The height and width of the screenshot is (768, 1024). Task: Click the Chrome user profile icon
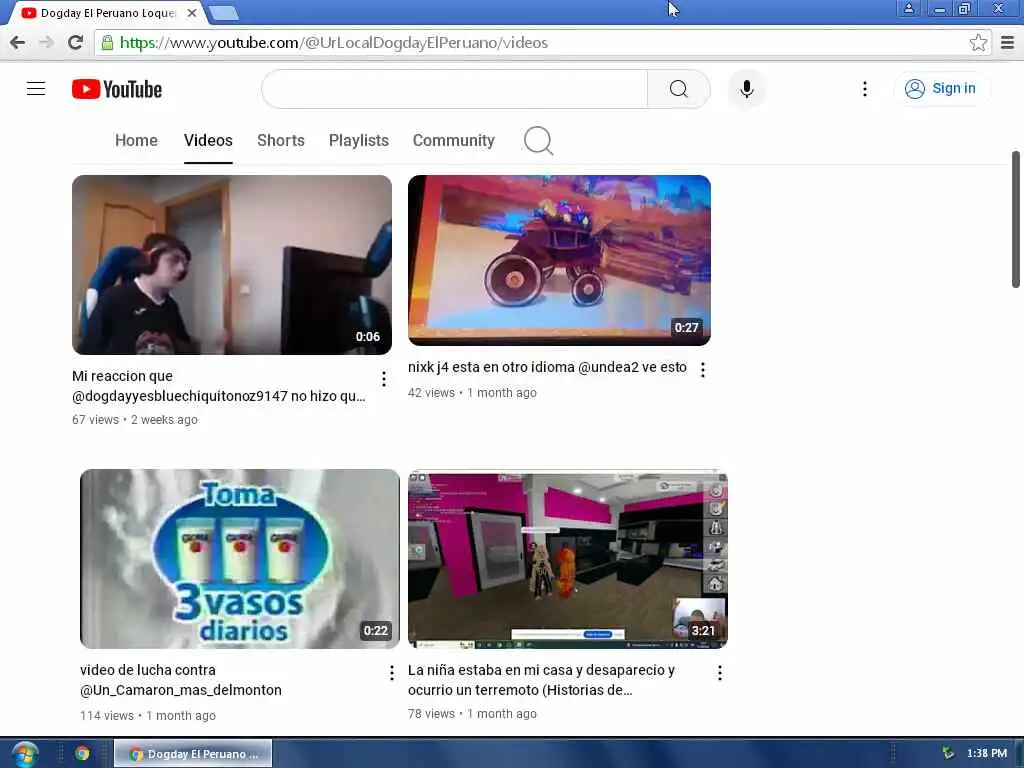pyautogui.click(x=908, y=8)
